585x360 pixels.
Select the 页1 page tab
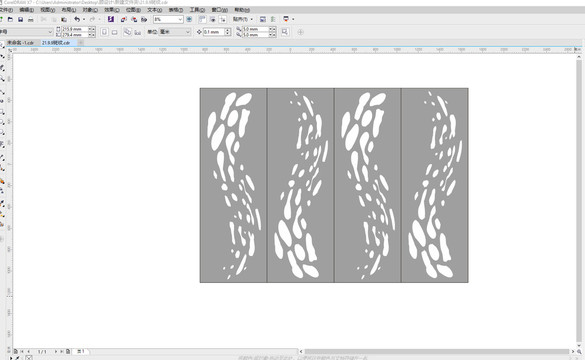tap(81, 351)
